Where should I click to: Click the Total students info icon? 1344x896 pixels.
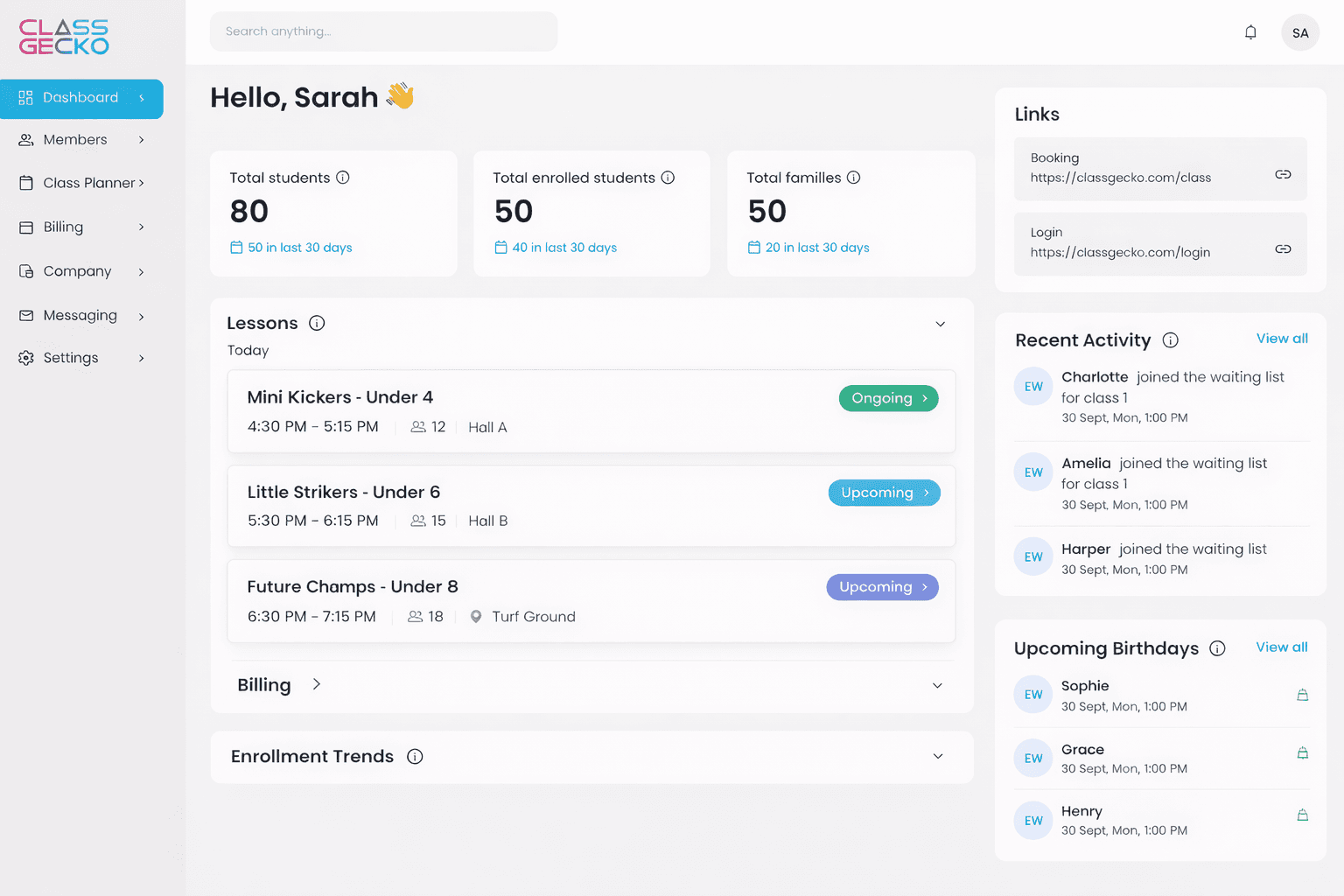(344, 177)
